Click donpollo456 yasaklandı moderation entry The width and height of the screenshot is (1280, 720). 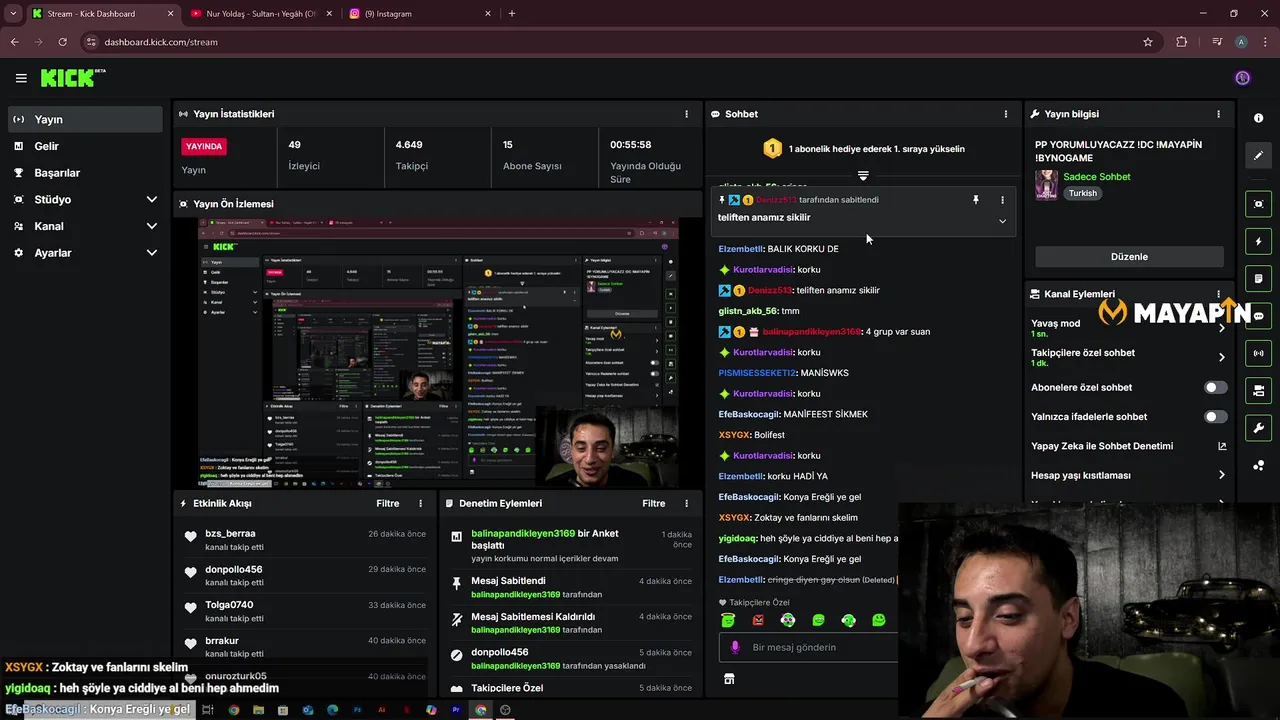coord(570,658)
